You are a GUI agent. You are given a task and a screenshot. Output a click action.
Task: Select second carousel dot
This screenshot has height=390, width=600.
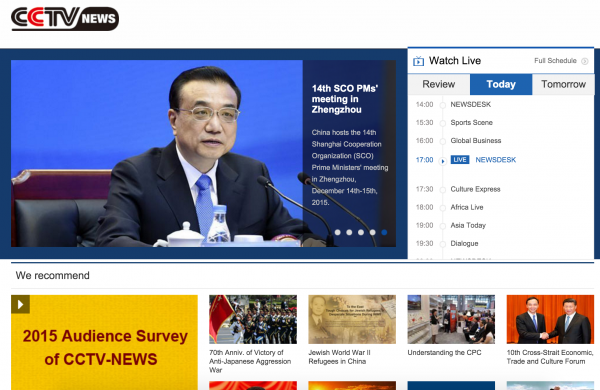pyautogui.click(x=349, y=232)
